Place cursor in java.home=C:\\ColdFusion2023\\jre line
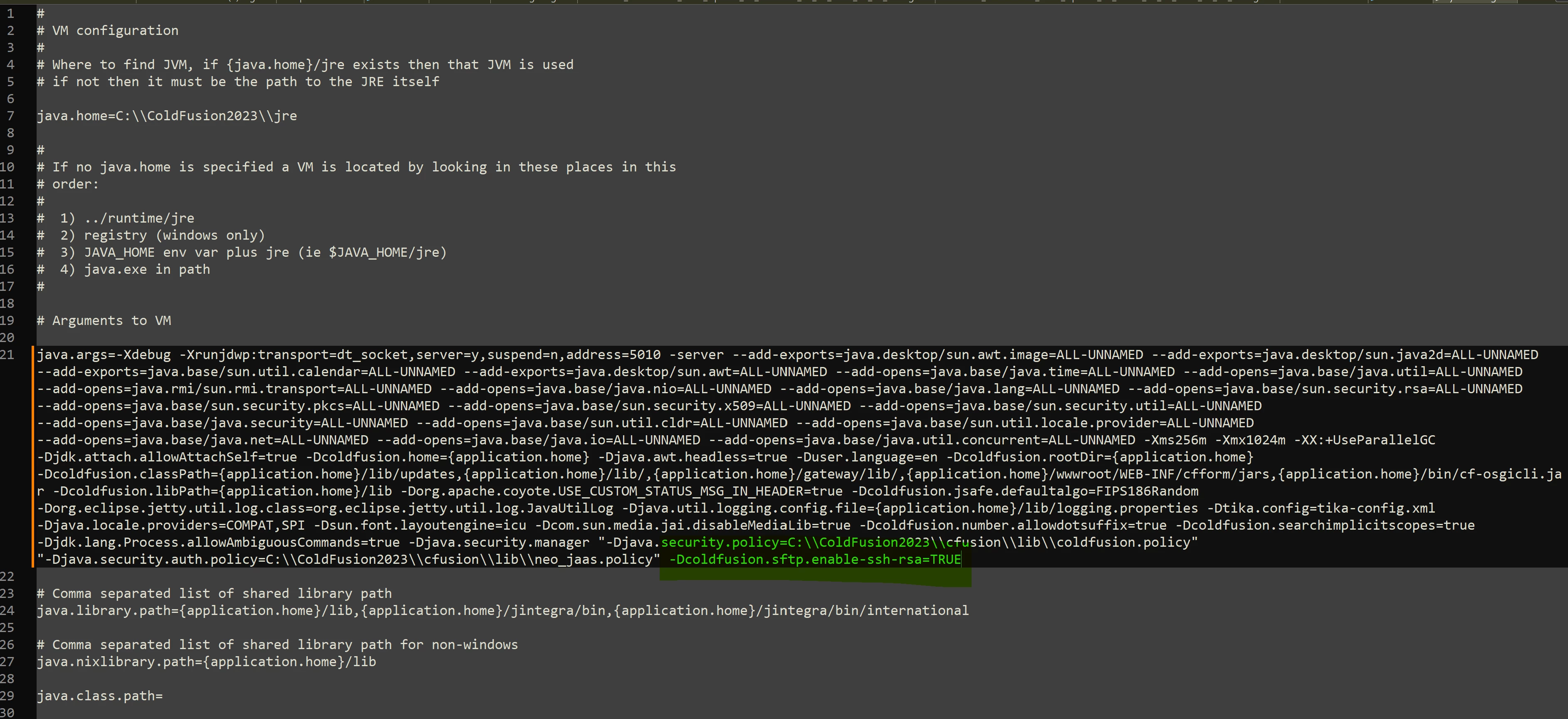Viewport: 1568px width, 719px height. coord(166,116)
